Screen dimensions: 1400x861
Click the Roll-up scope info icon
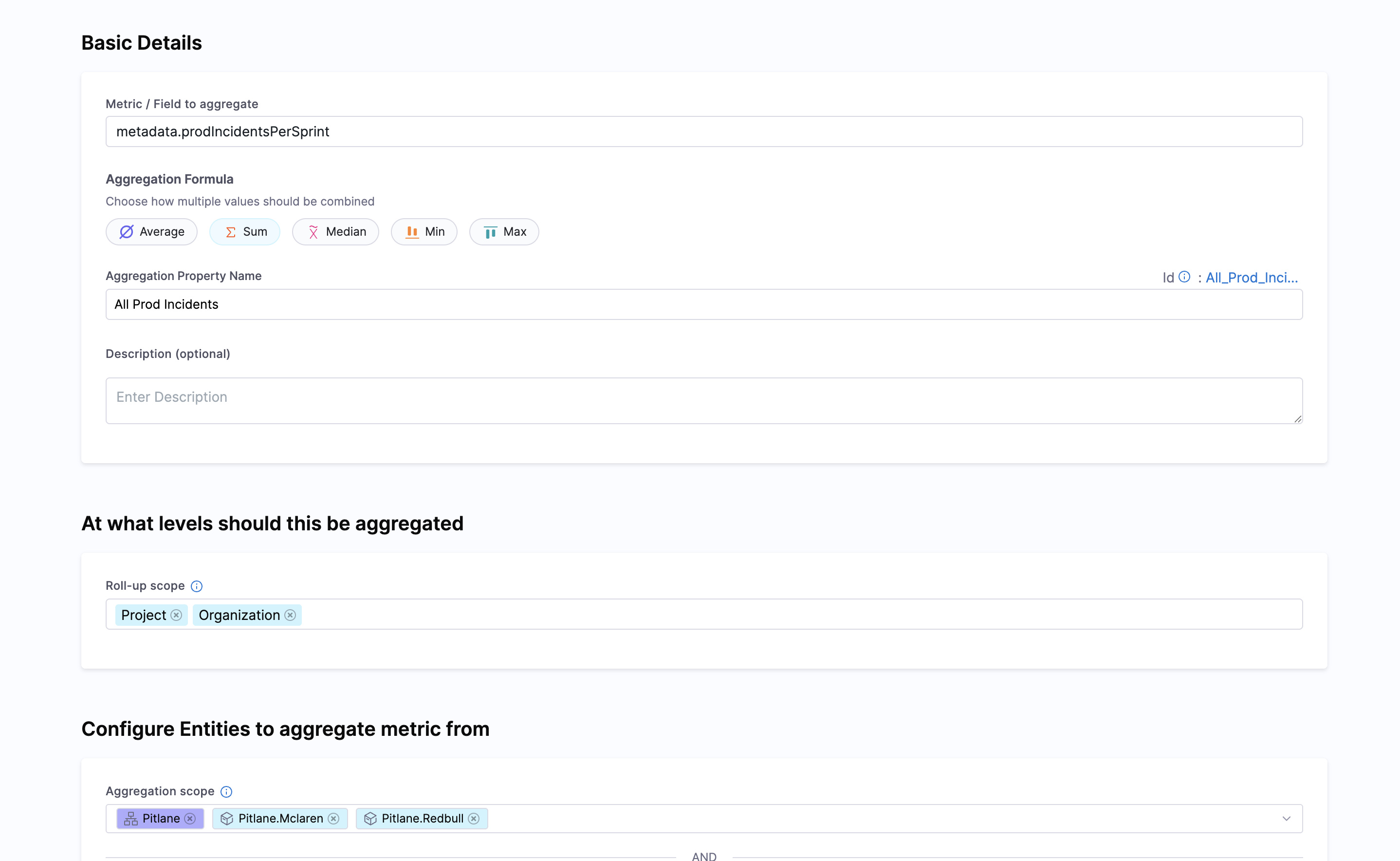point(196,586)
